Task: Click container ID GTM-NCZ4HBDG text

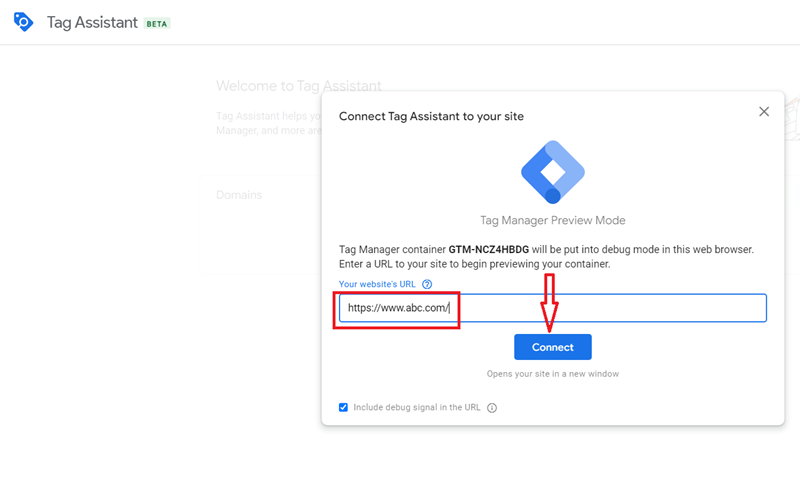Action: [488, 249]
